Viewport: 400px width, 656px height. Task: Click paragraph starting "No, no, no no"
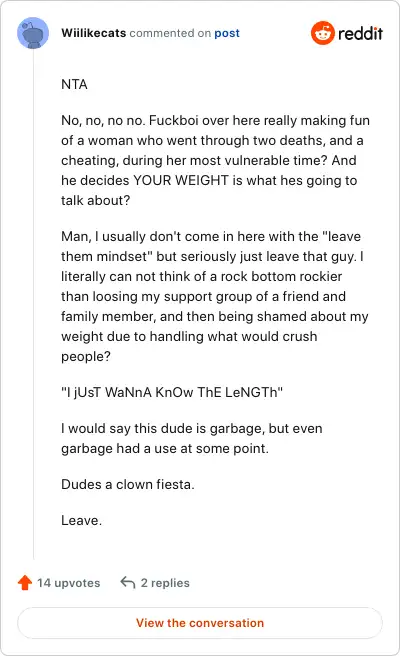coord(215,160)
